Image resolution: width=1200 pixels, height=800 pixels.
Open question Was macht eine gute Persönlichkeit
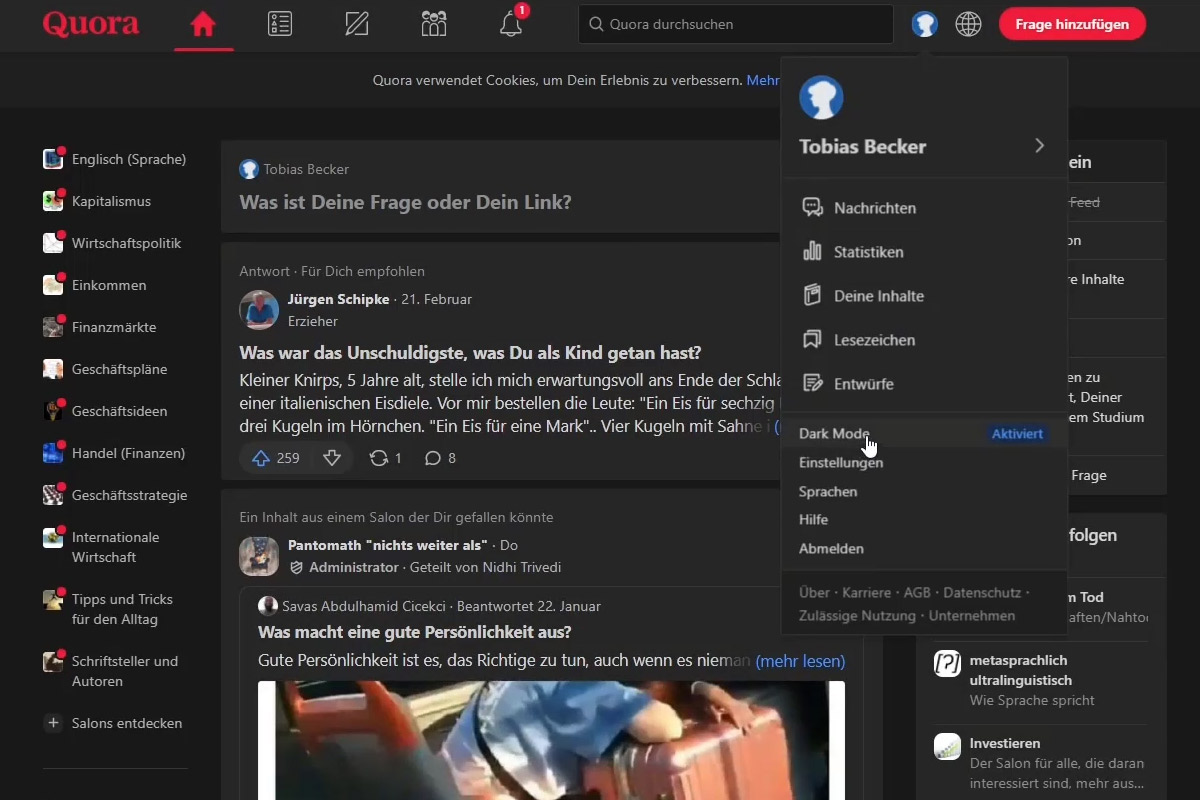point(415,632)
